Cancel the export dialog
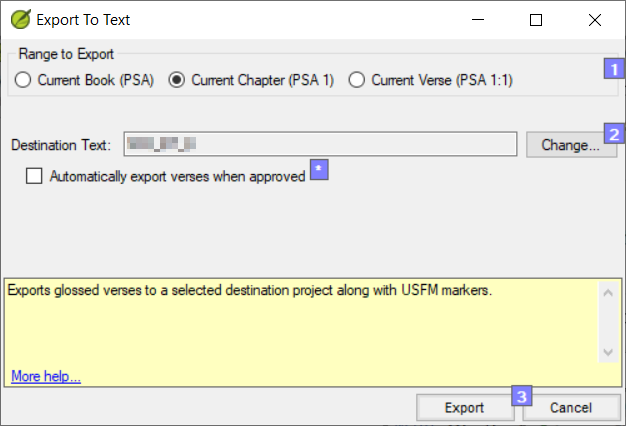This screenshot has width=626, height=426. coord(571,408)
